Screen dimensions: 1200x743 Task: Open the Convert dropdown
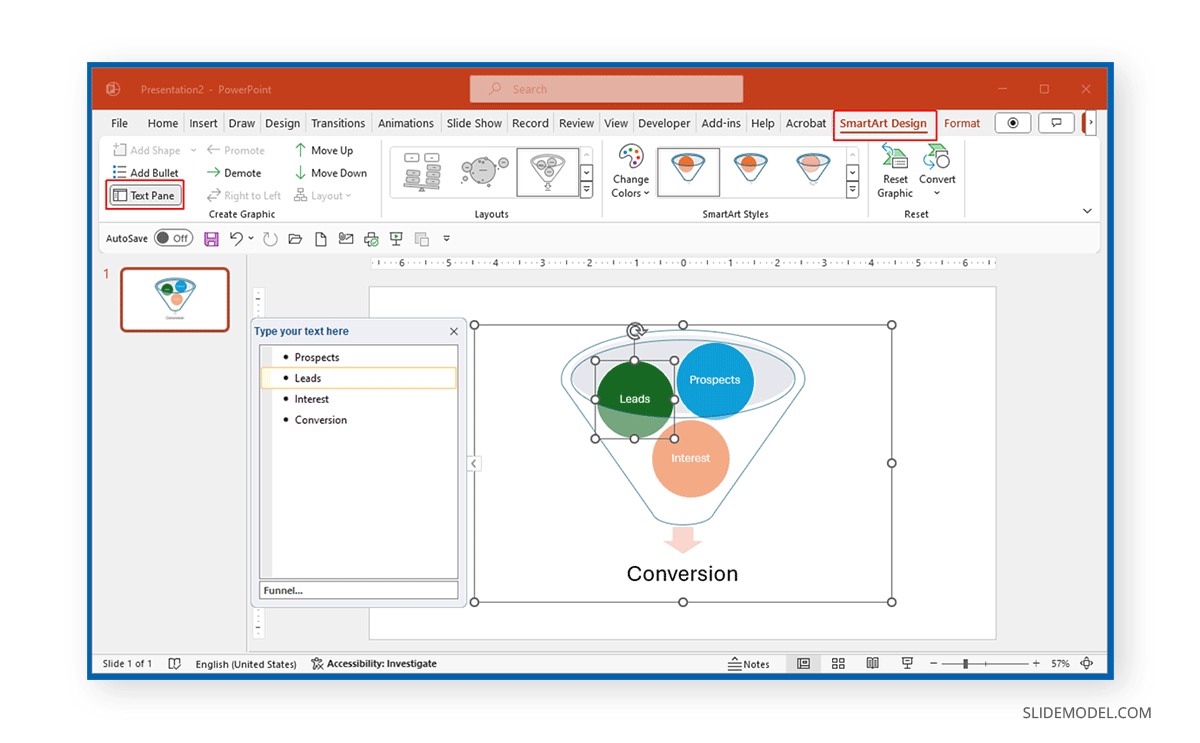pyautogui.click(x=937, y=172)
